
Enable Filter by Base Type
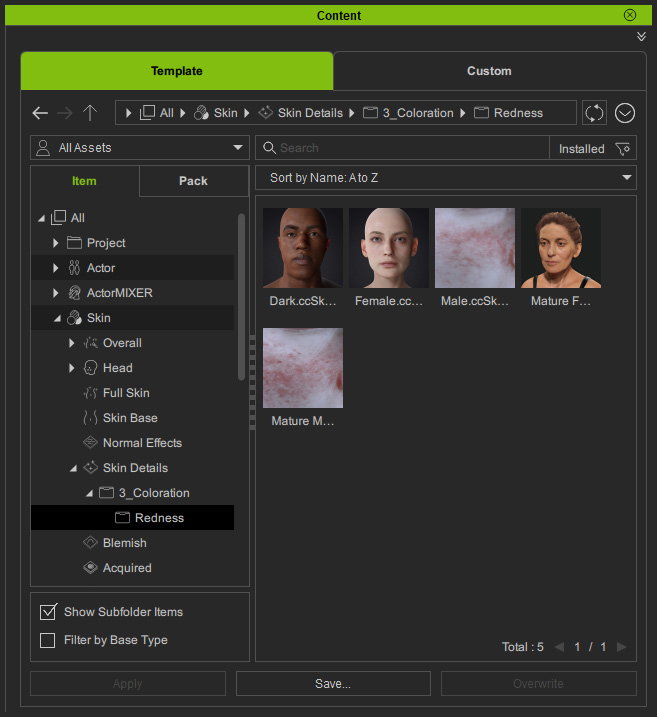[47, 640]
